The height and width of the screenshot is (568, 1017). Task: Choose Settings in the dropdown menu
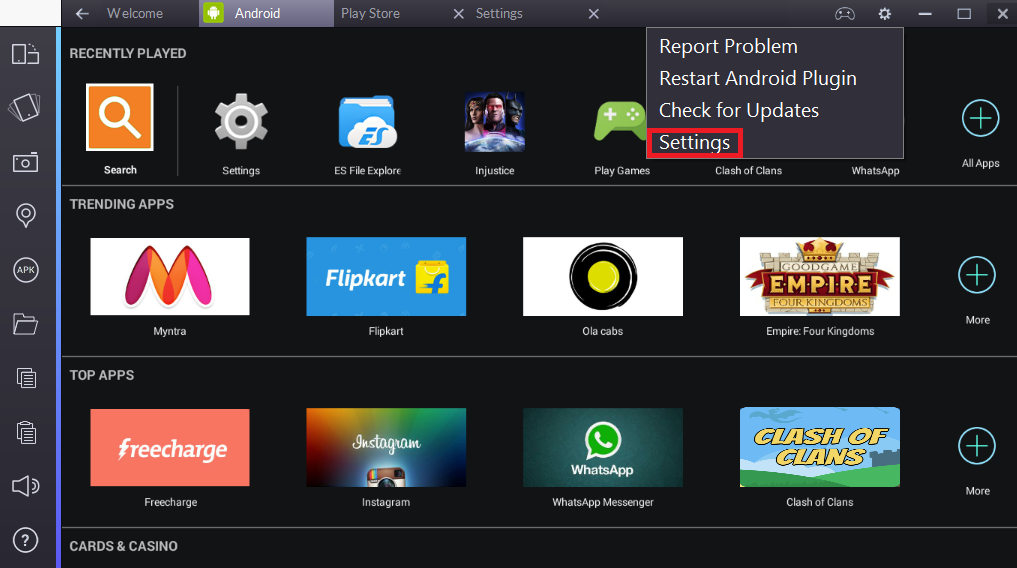[695, 143]
